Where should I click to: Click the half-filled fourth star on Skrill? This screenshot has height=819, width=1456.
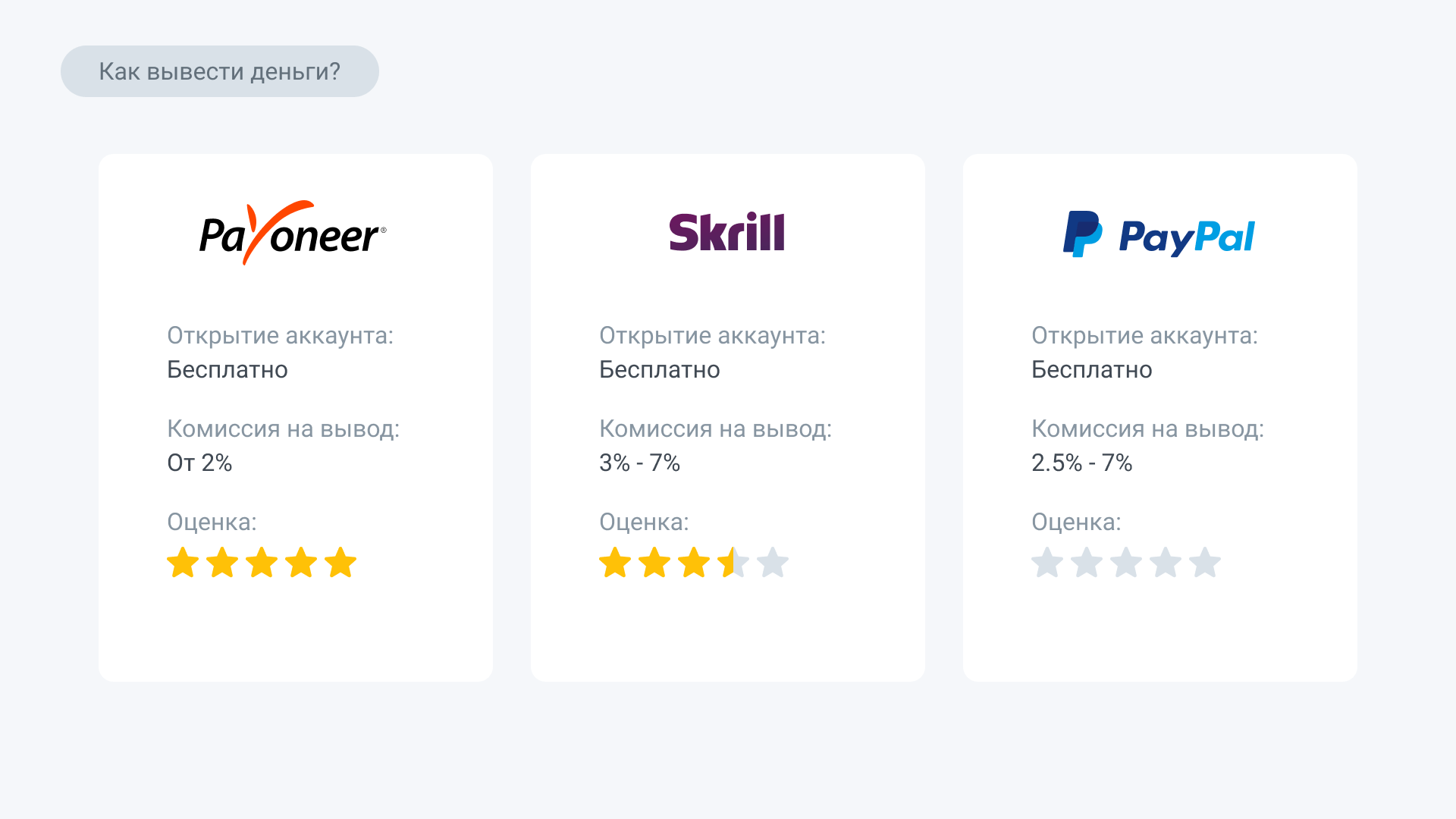(733, 563)
